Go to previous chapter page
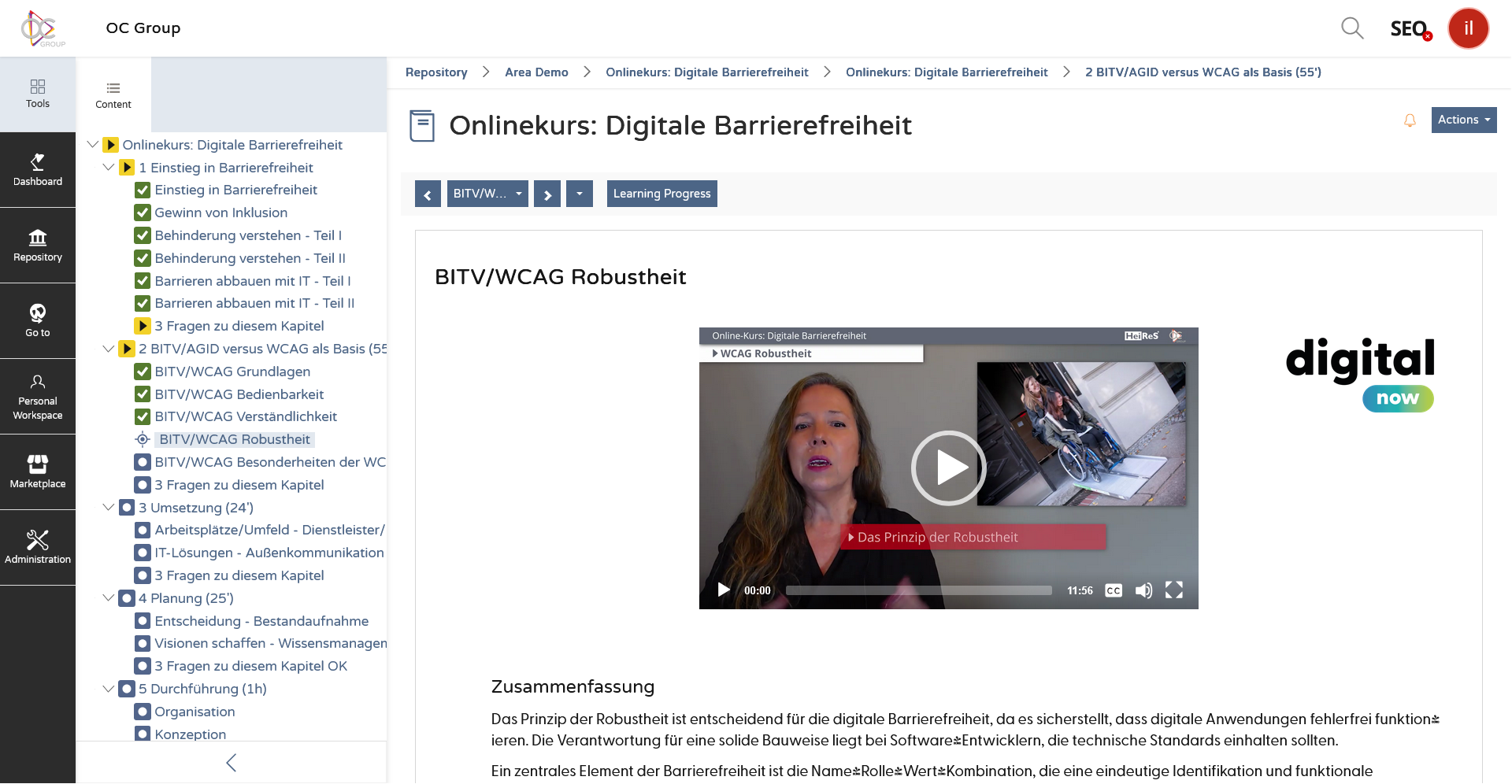Image resolution: width=1512 pixels, height=784 pixels. 428,194
